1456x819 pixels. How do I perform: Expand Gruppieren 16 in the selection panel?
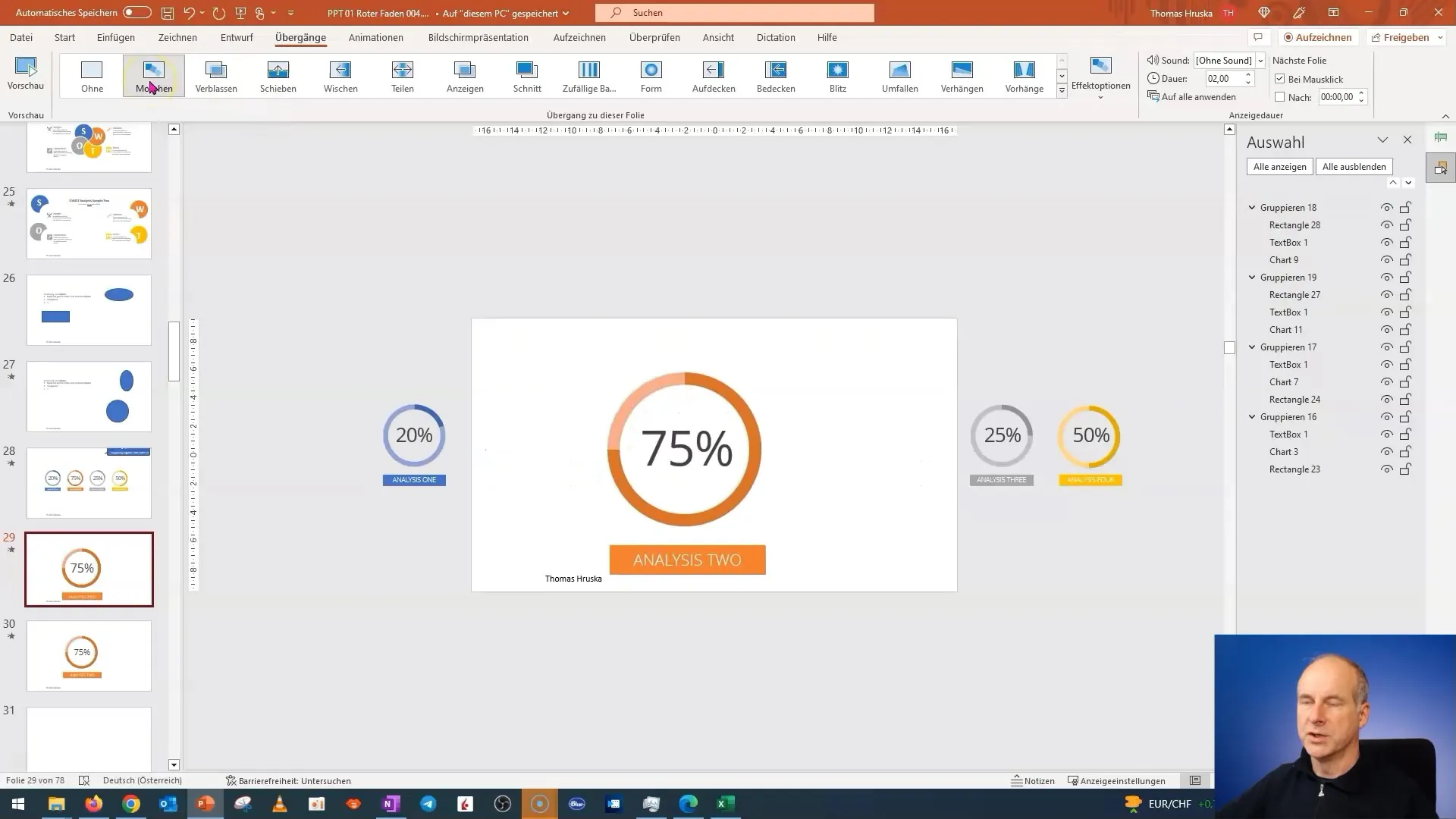[x=1253, y=417]
